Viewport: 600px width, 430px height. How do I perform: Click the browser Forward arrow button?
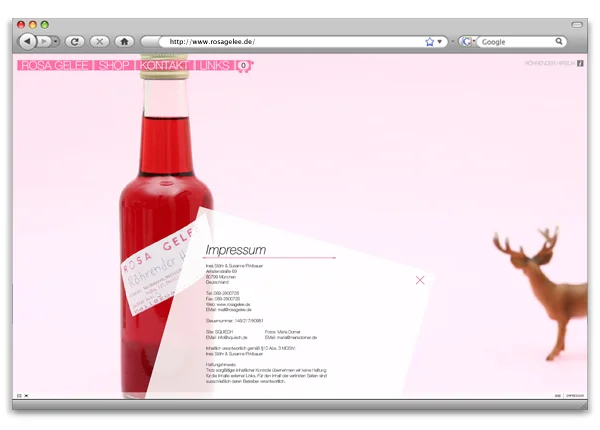[44, 41]
